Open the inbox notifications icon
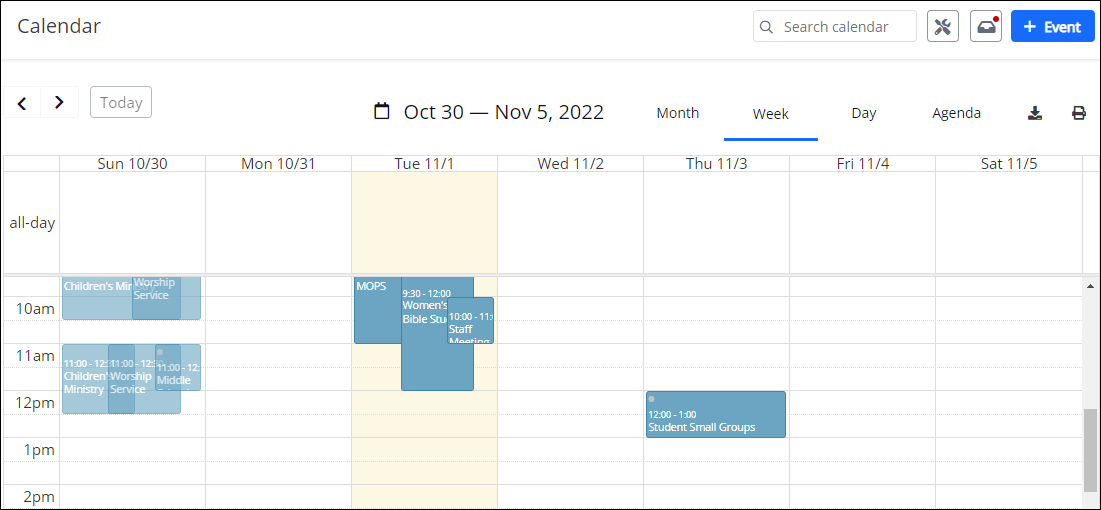Image resolution: width=1101 pixels, height=510 pixels. 986,27
